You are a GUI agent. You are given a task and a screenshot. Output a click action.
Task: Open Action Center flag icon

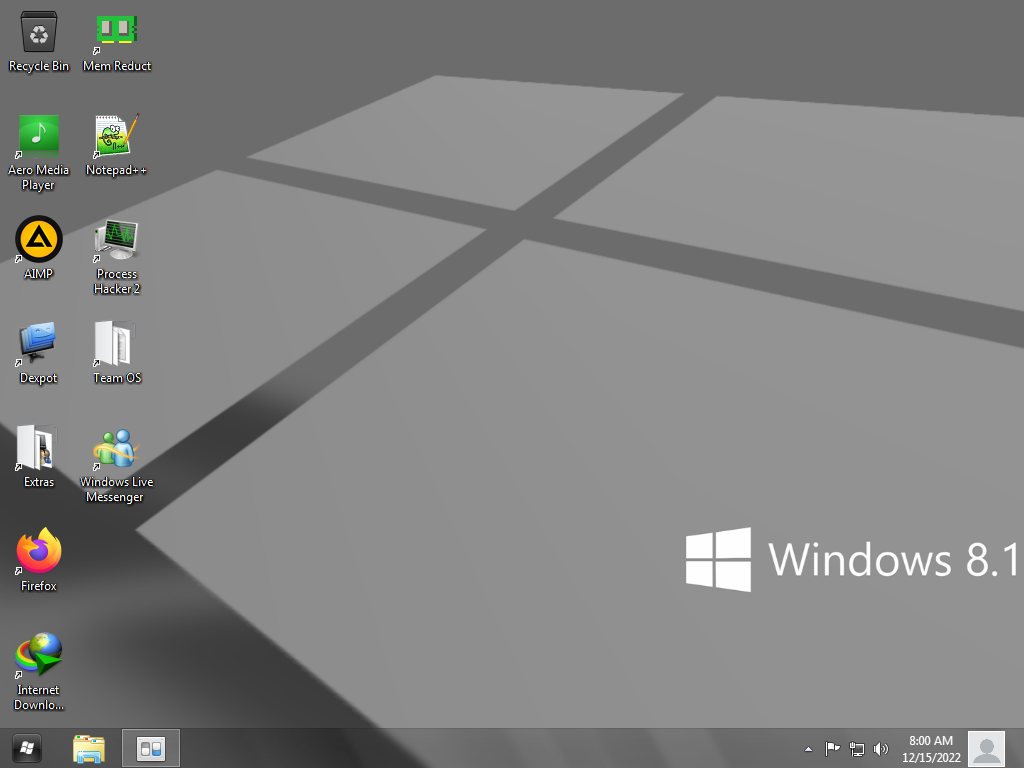coord(832,749)
